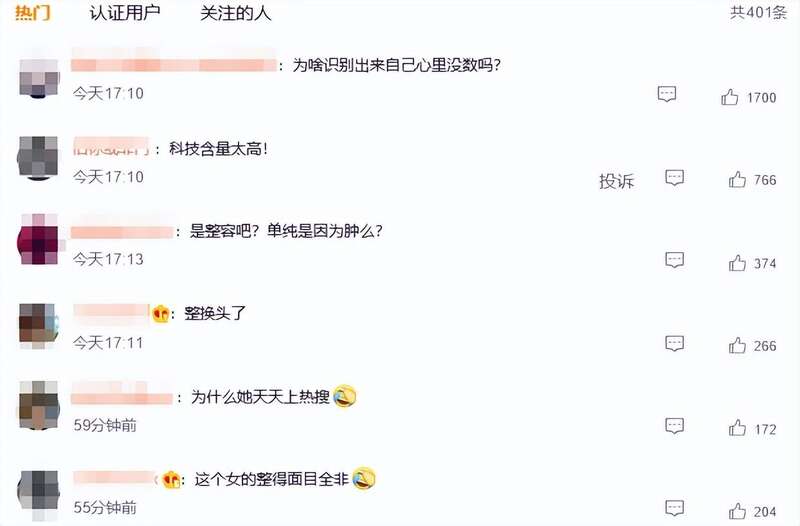Switch to the 热门 tab
This screenshot has height=526, width=800.
click(x=33, y=12)
